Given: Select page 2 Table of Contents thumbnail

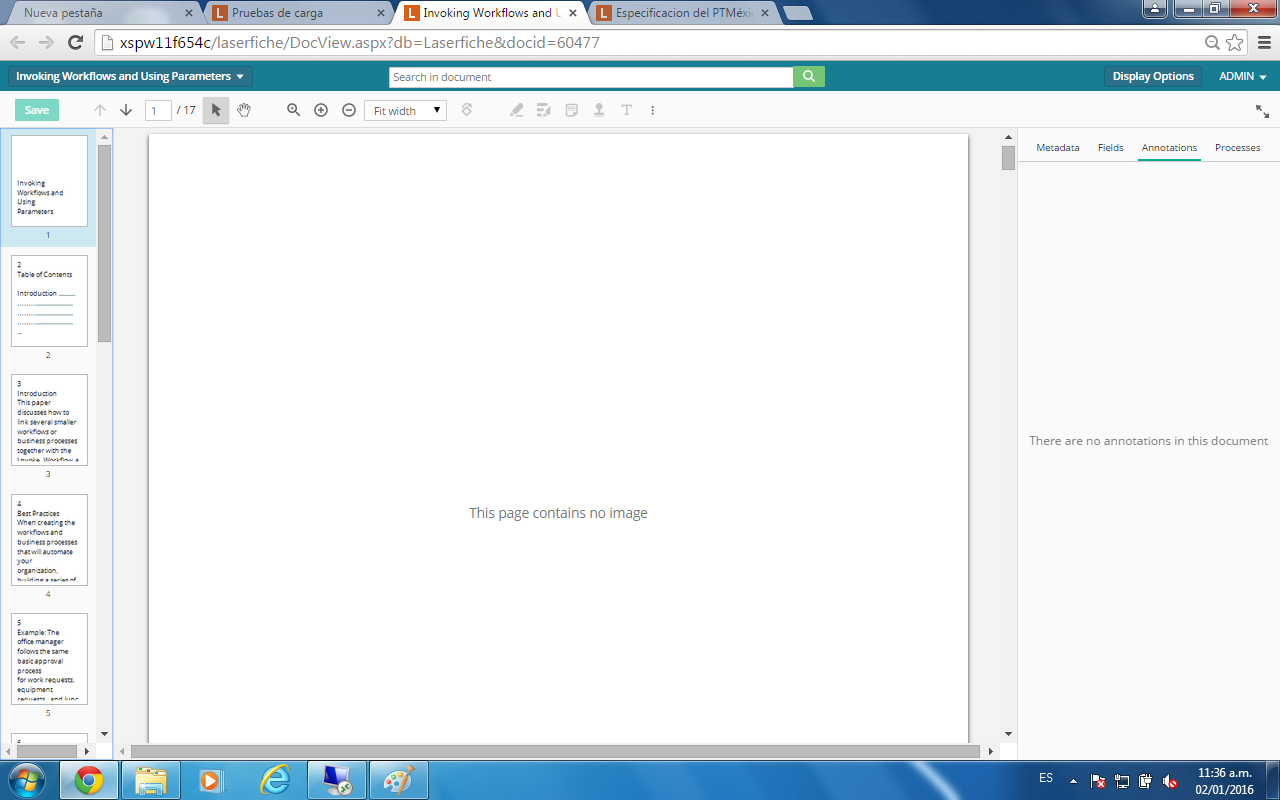Looking at the screenshot, I should click(x=49, y=301).
